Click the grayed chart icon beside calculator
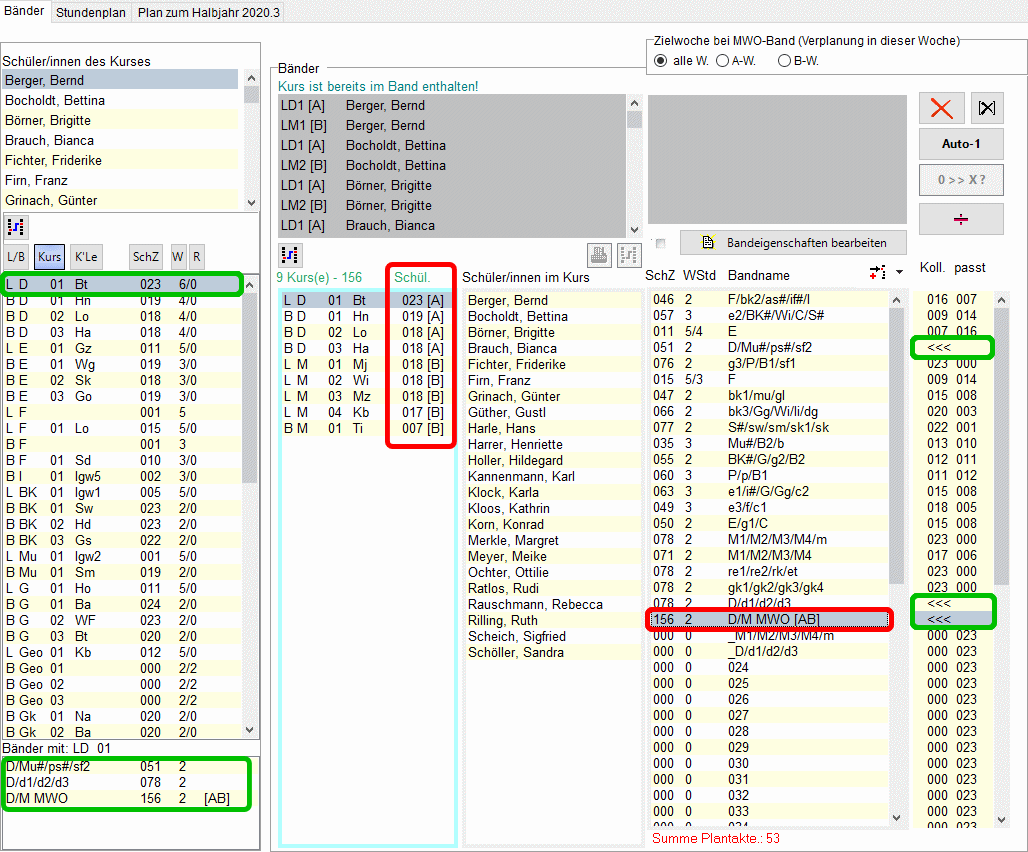The image size is (1028, 852). click(x=628, y=254)
